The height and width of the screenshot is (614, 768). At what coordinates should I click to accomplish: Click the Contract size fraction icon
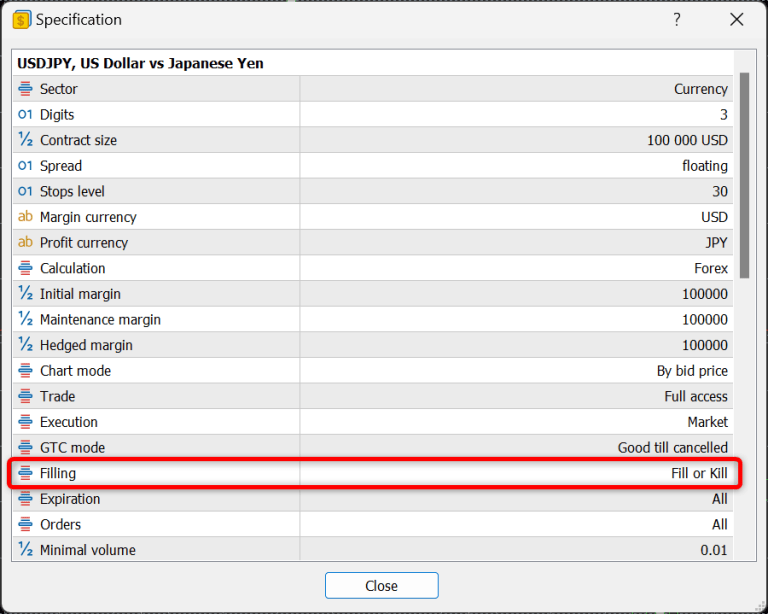coord(25,140)
